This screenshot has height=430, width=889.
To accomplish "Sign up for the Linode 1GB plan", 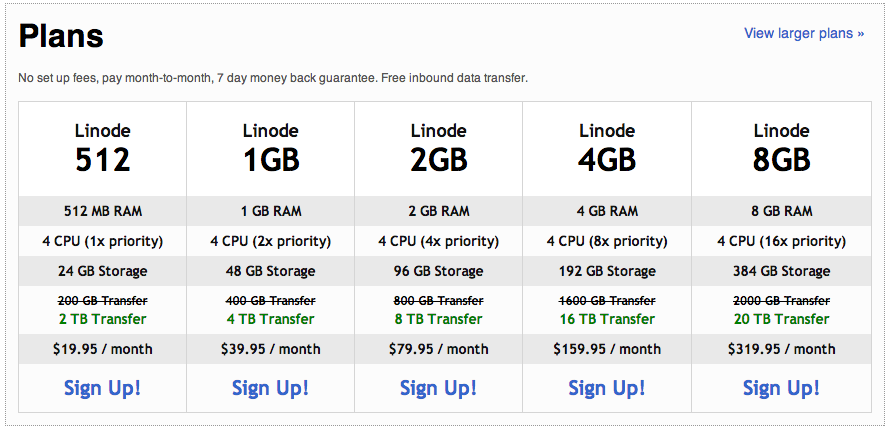I will pyautogui.click(x=270, y=388).
